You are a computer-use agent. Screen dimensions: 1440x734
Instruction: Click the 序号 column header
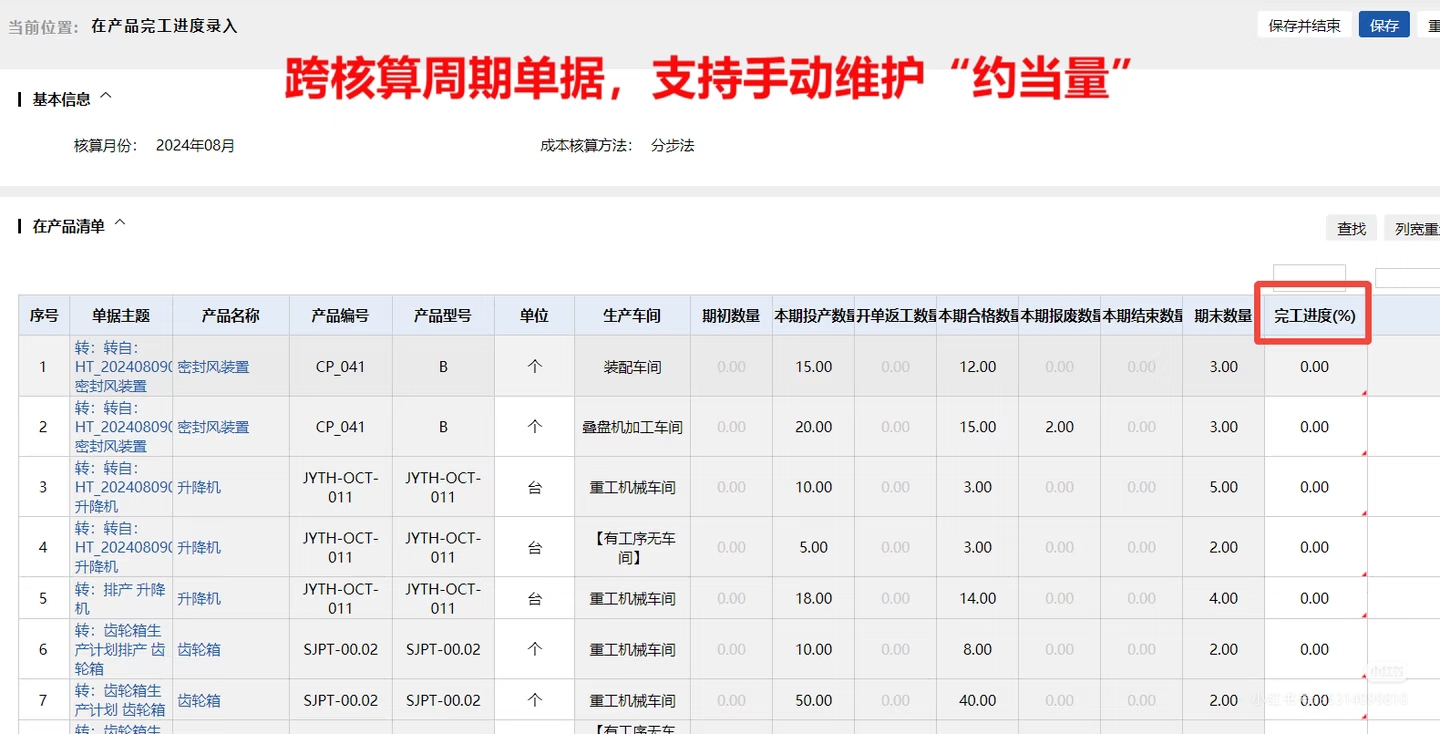pos(43,315)
